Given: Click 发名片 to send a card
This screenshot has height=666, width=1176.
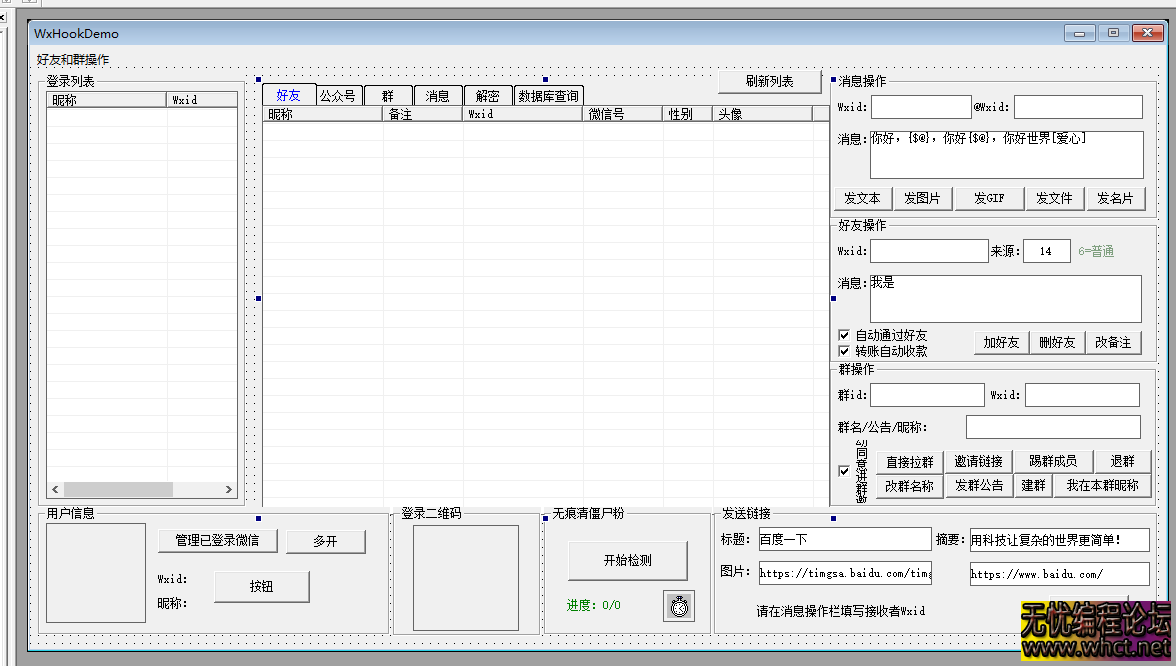Looking at the screenshot, I should coord(1117,198).
